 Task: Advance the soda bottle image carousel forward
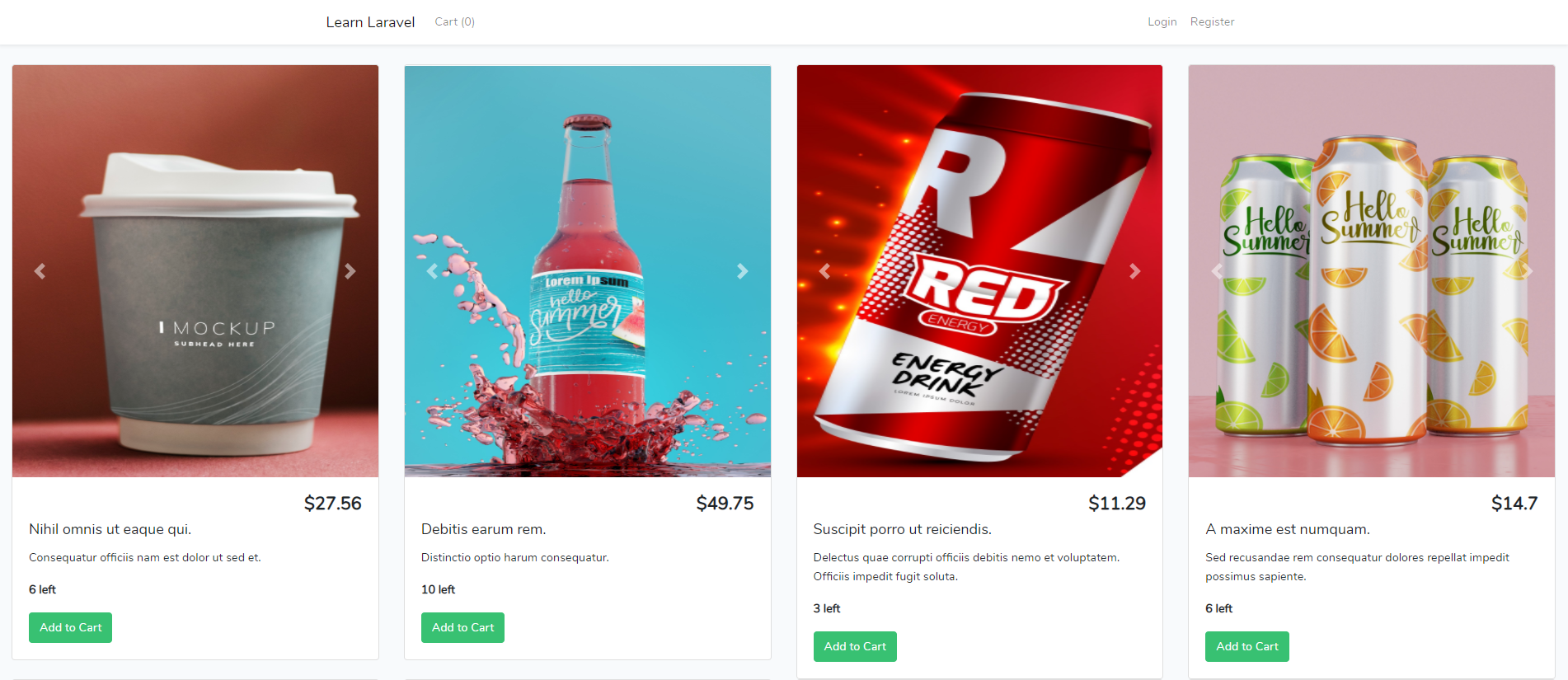click(x=743, y=271)
